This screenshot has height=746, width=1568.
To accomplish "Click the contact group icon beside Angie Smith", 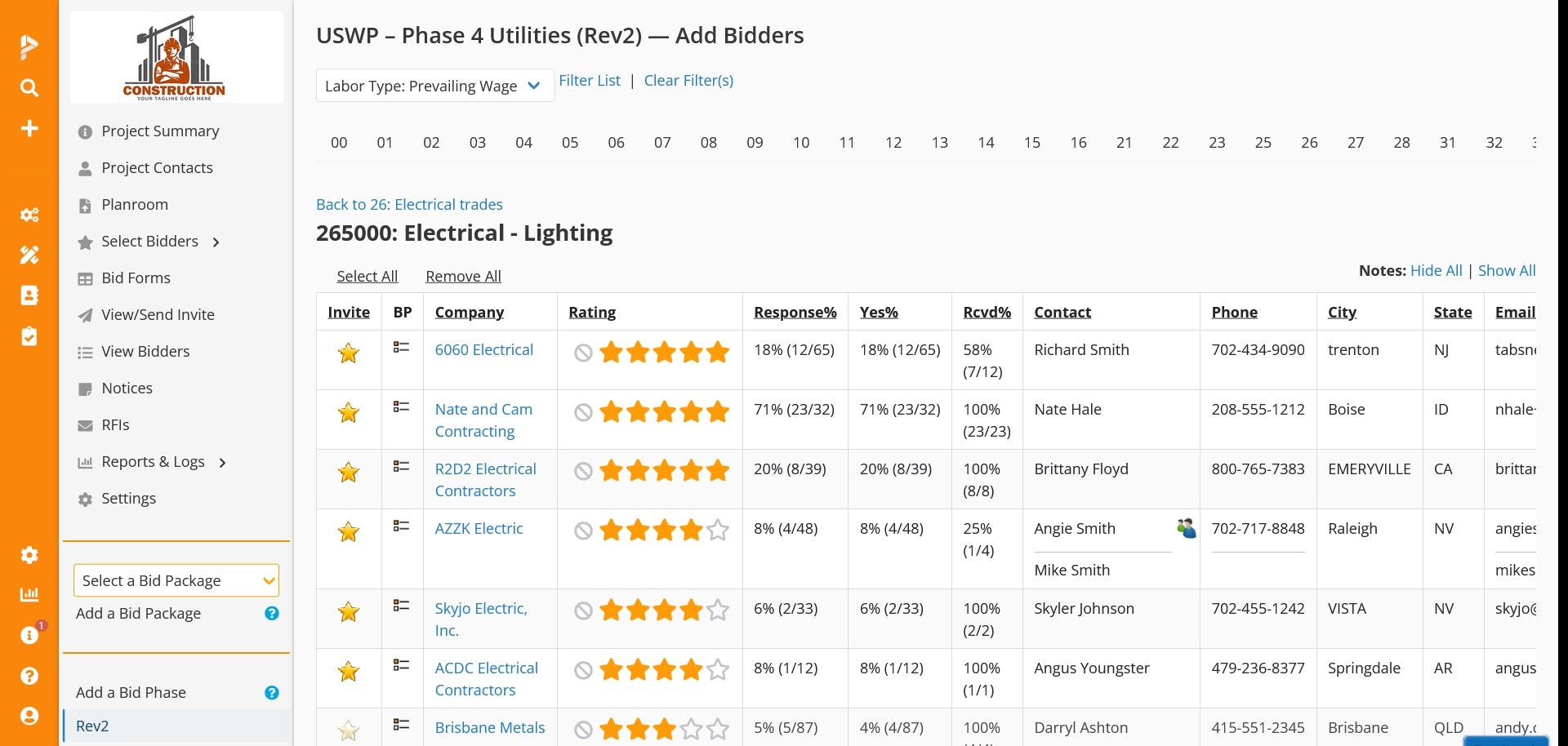I will [1186, 528].
